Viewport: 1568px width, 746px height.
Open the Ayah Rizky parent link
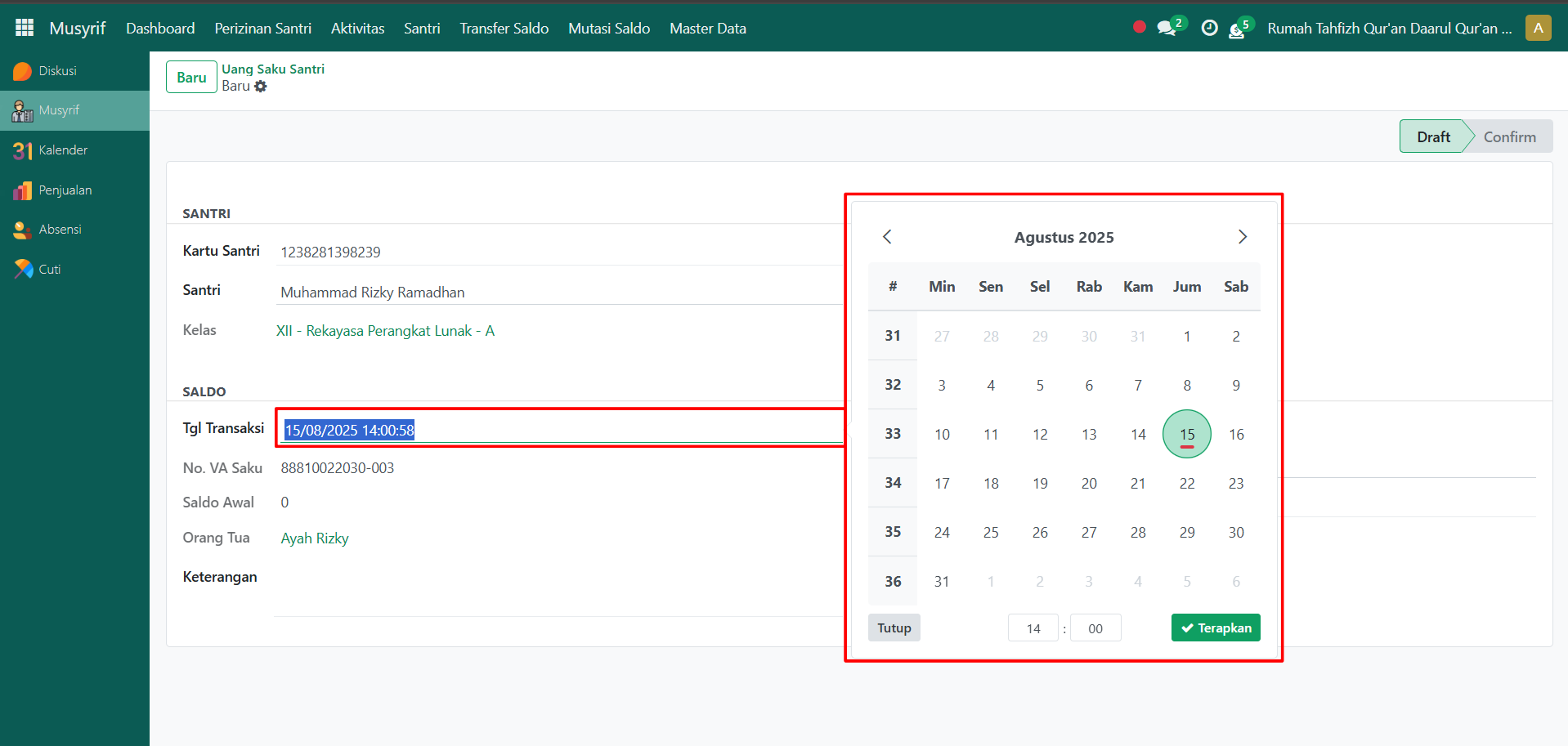click(x=315, y=538)
